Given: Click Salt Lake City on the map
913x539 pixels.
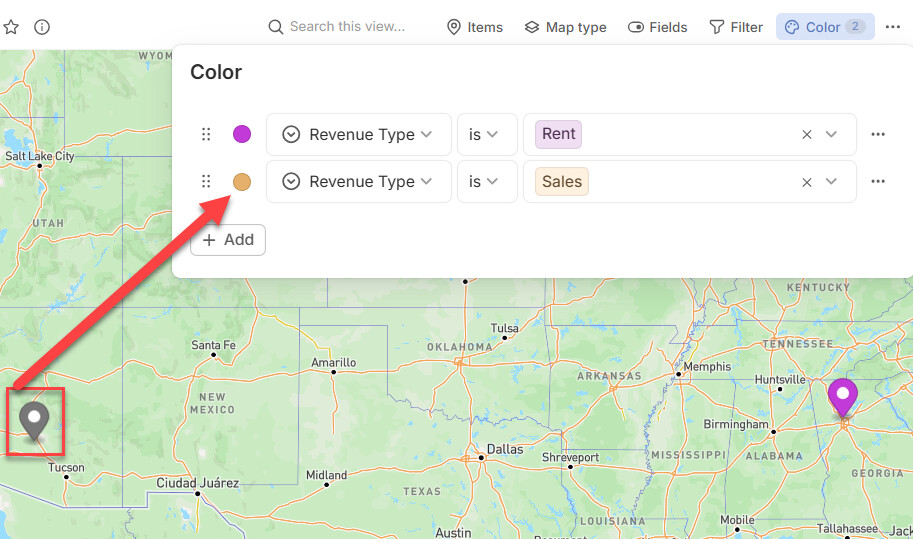Looking at the screenshot, I should pos(40,156).
